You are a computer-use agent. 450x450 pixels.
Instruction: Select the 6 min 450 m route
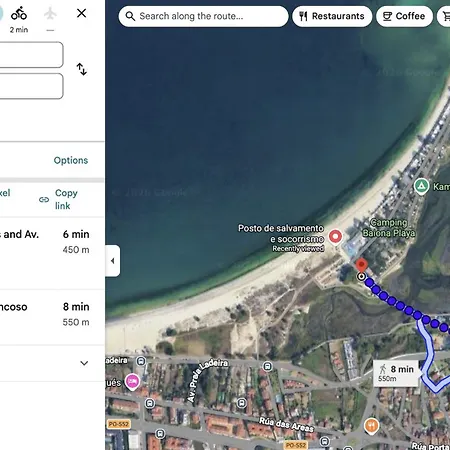click(52, 253)
